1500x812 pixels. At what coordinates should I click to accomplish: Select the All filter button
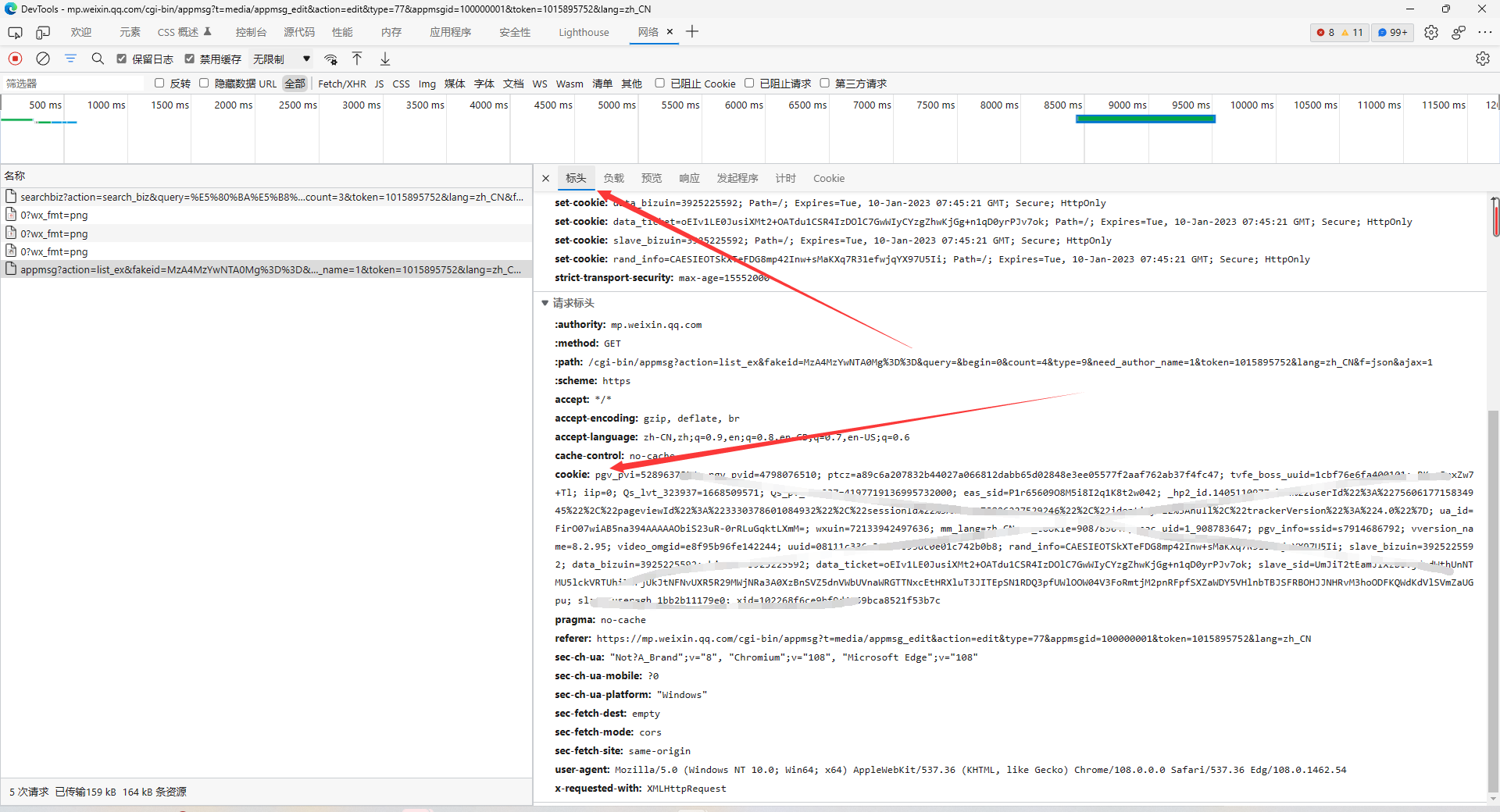pos(295,84)
